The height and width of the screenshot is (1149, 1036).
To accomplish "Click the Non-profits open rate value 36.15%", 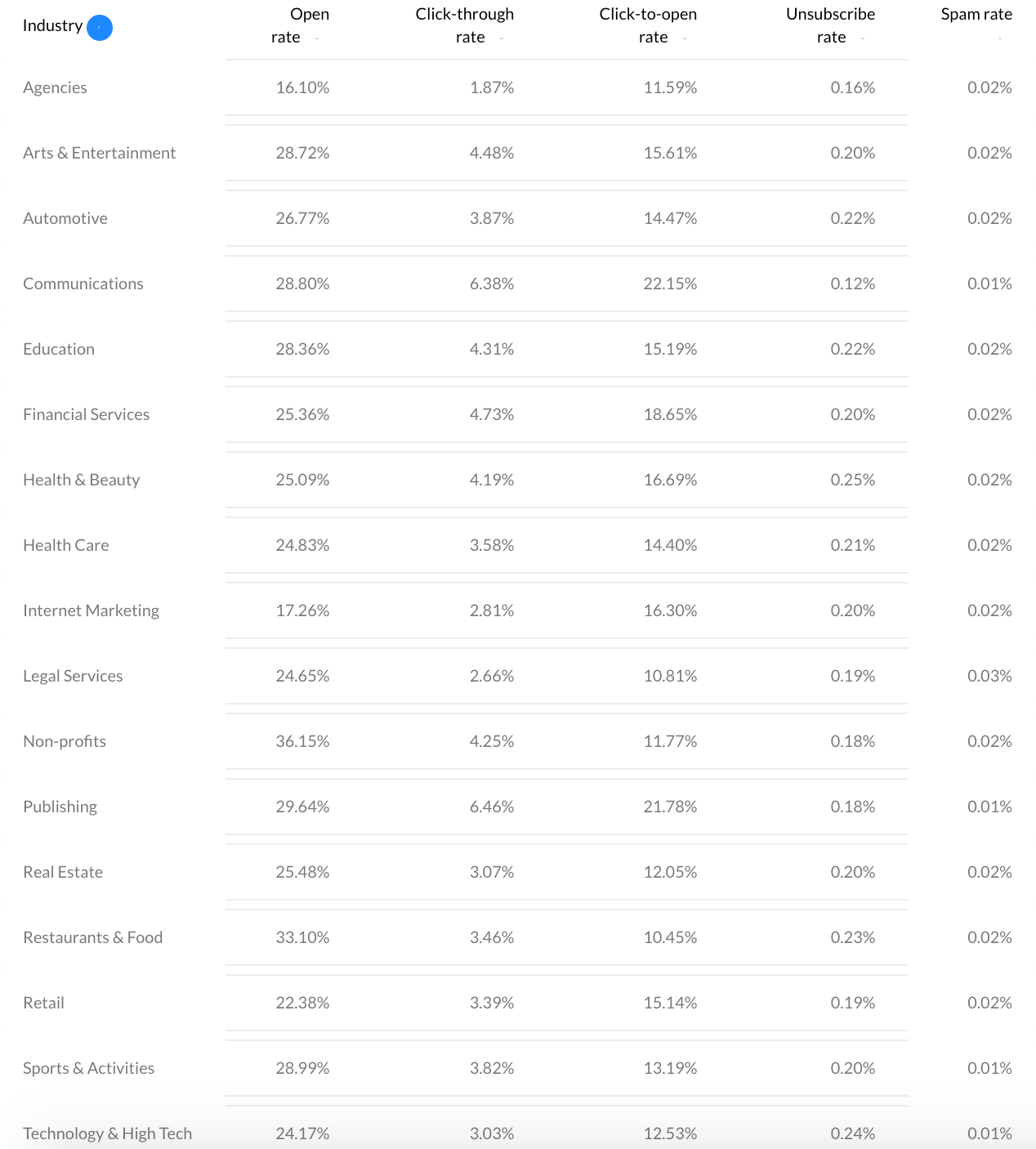I will 302,742.
